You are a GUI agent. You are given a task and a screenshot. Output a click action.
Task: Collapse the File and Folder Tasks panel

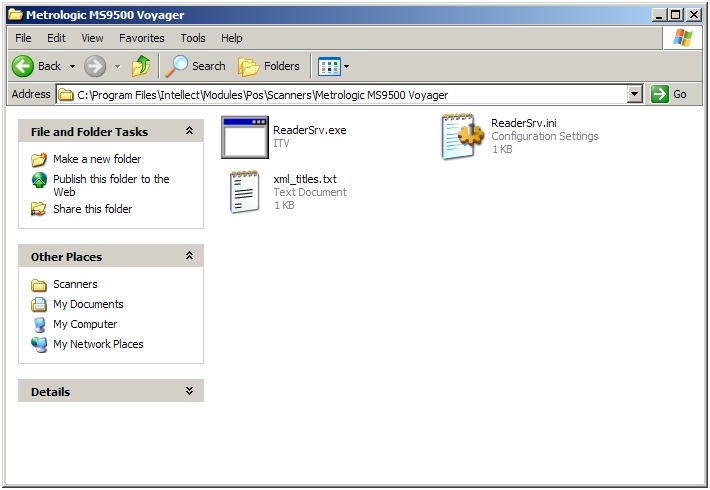click(189, 131)
